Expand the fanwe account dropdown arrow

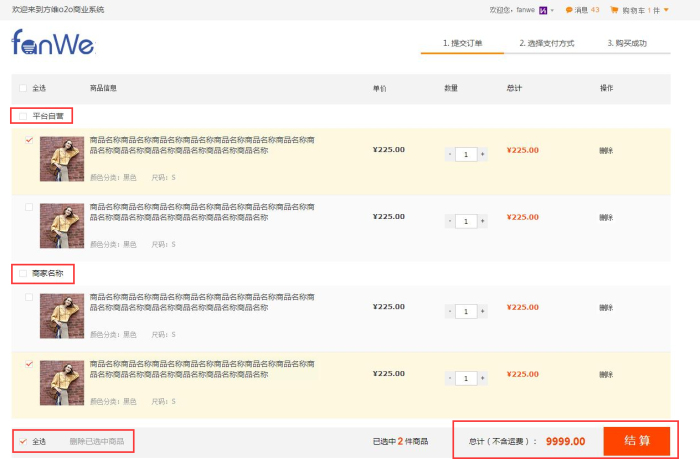[552, 10]
